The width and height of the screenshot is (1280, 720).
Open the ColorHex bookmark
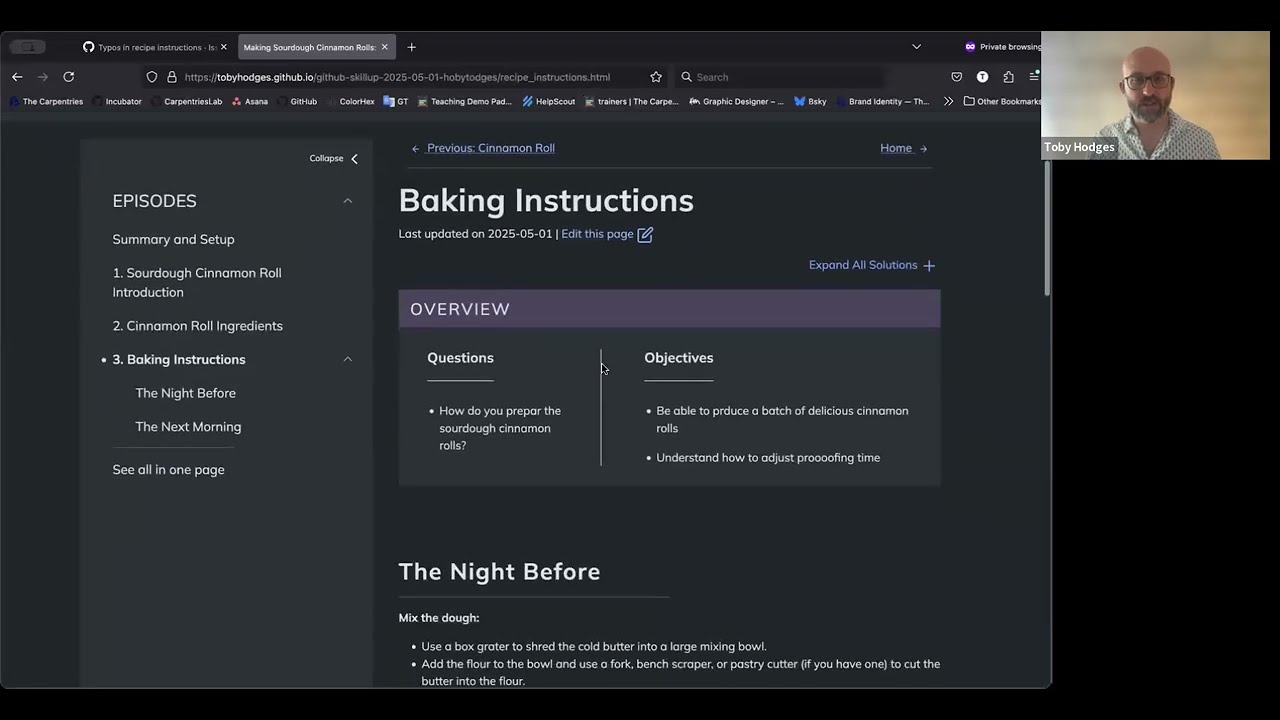[350, 101]
